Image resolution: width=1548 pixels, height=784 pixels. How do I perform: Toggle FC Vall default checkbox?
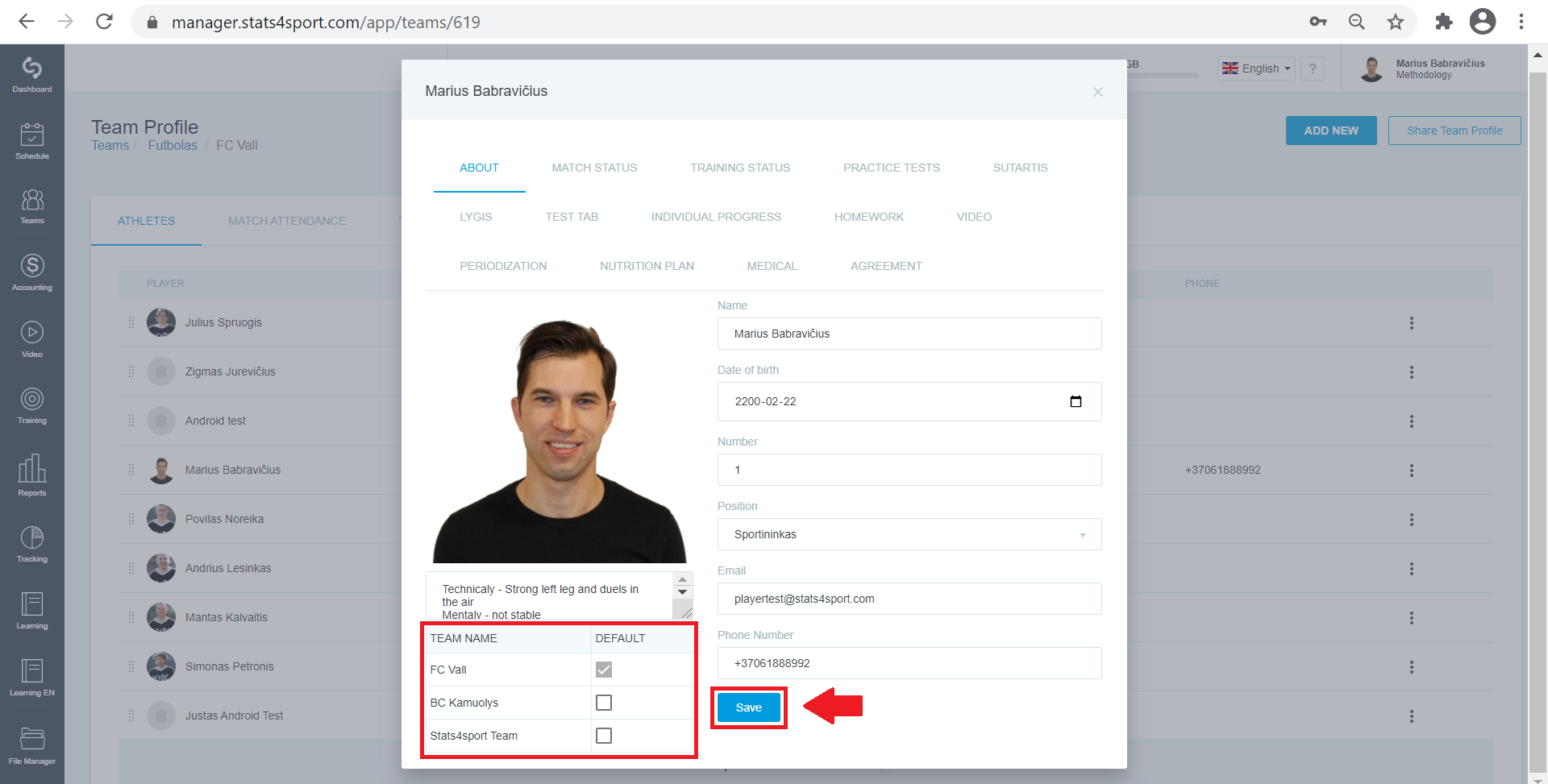604,670
